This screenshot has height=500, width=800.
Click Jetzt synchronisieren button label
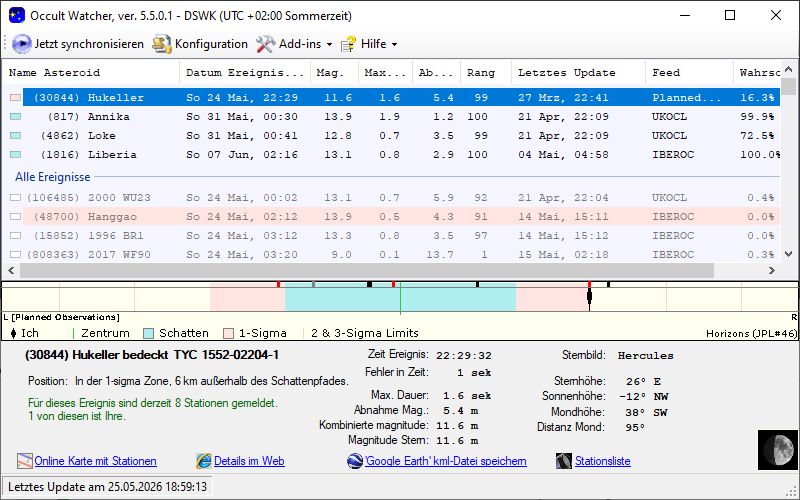[x=89, y=44]
